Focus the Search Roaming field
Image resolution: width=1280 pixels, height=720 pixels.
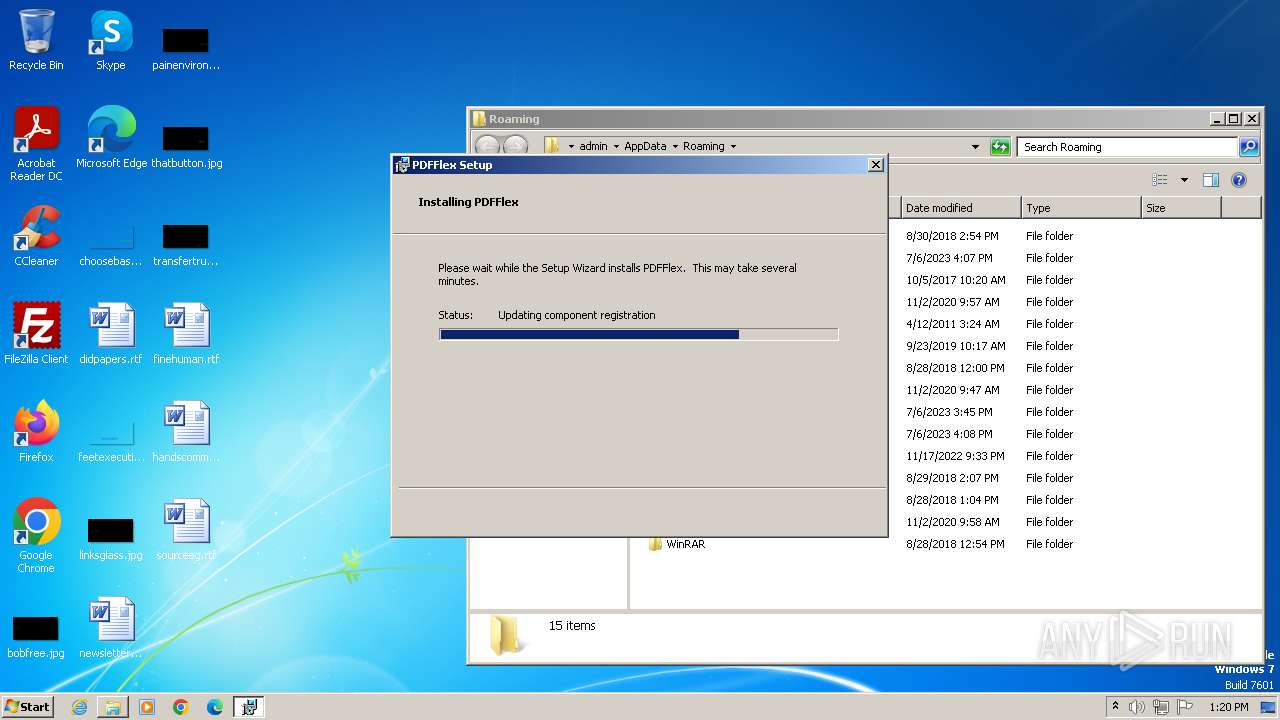tap(1128, 147)
